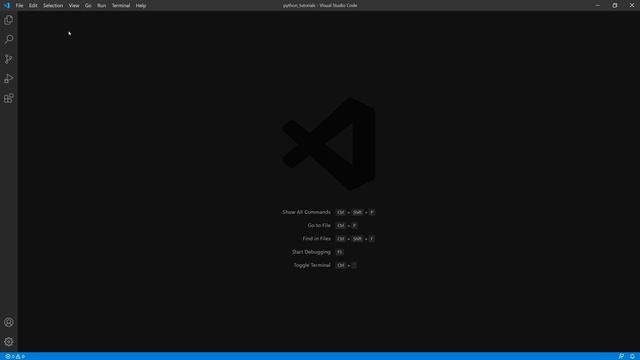The width and height of the screenshot is (640, 360).
Task: Close the Visual Studio Code window
Action: click(631, 5)
